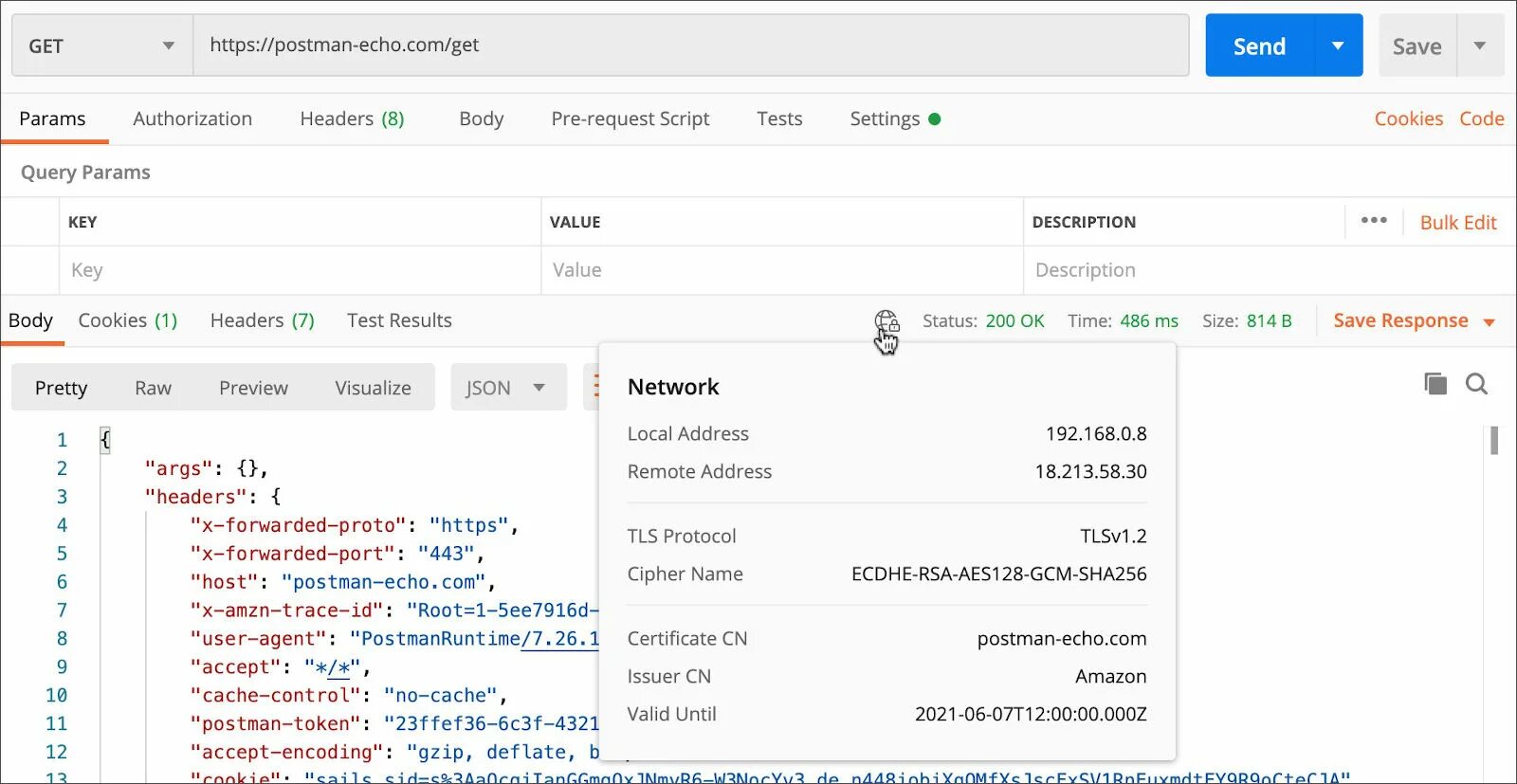Click the "cache-control" key on line 10
1517x784 pixels.
pos(275,696)
